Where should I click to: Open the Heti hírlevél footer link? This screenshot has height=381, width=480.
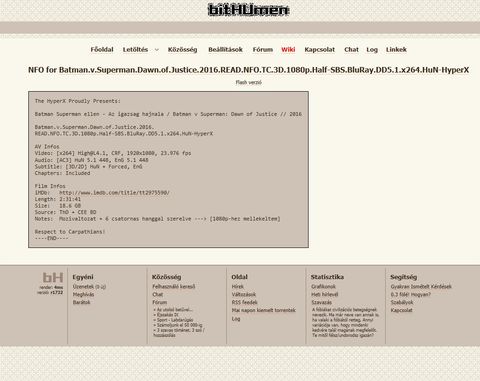click(x=324, y=294)
